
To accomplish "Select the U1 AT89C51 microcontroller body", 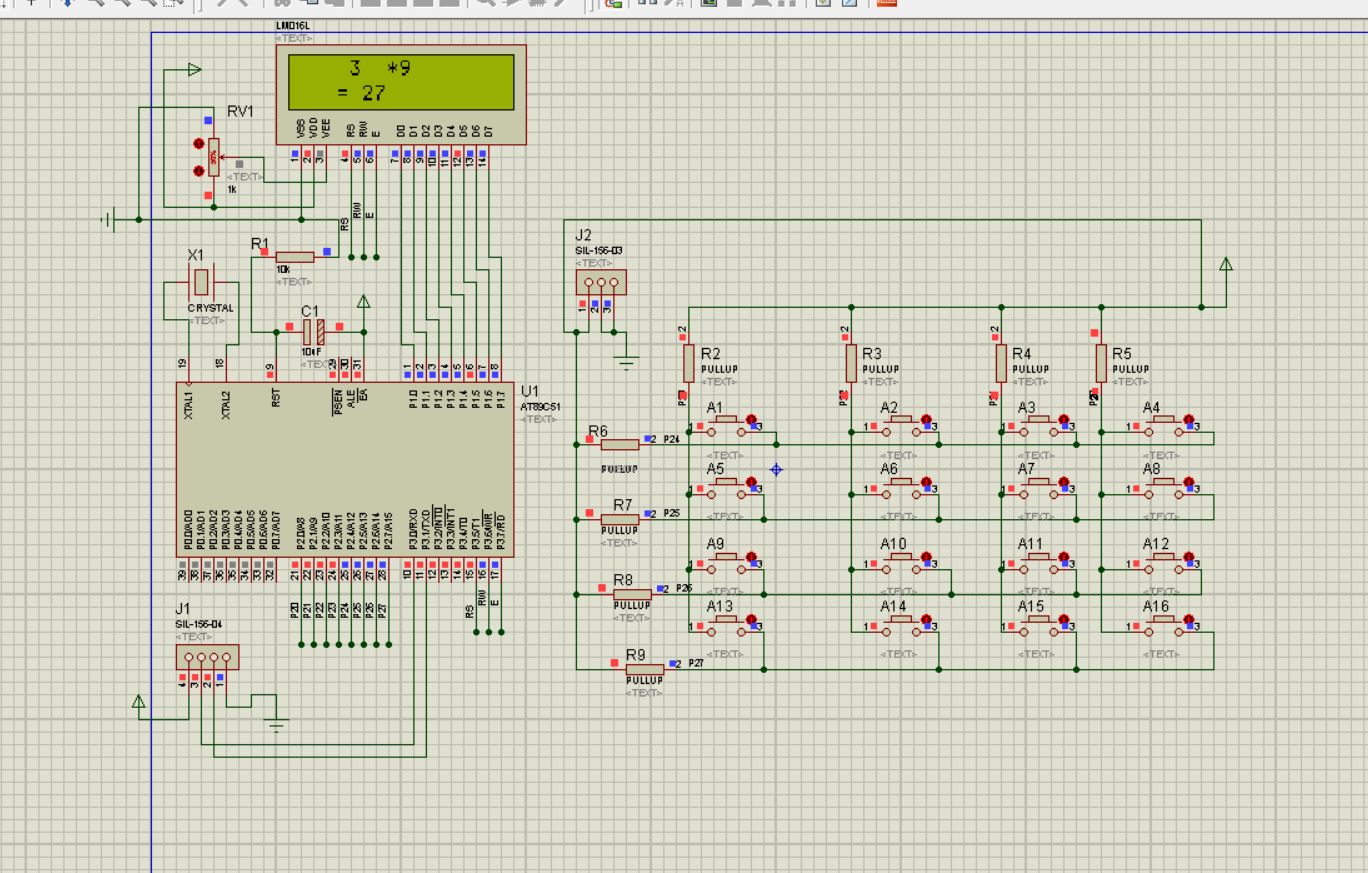I will click(346, 470).
